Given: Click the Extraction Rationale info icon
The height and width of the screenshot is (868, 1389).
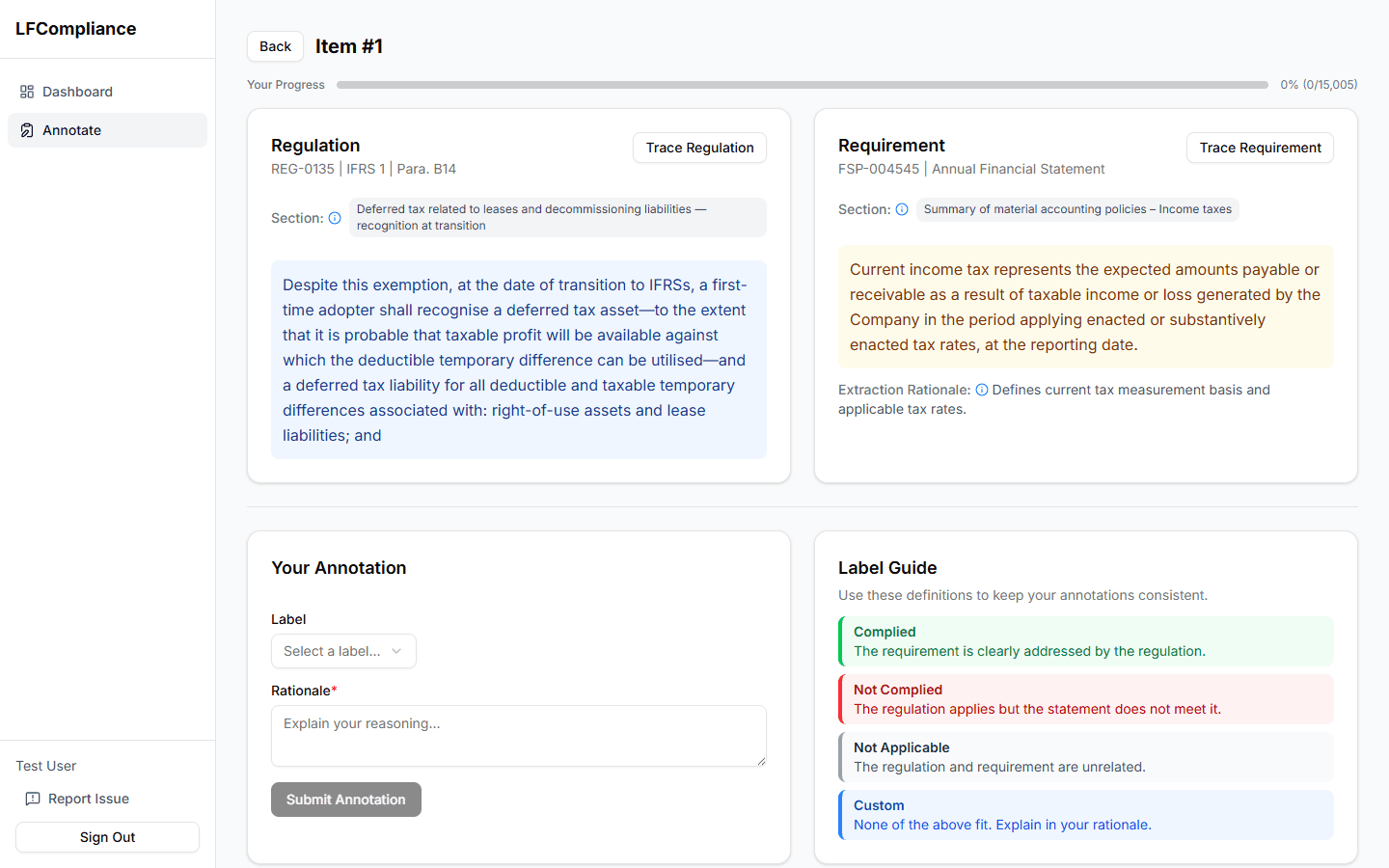Looking at the screenshot, I should click(982, 390).
